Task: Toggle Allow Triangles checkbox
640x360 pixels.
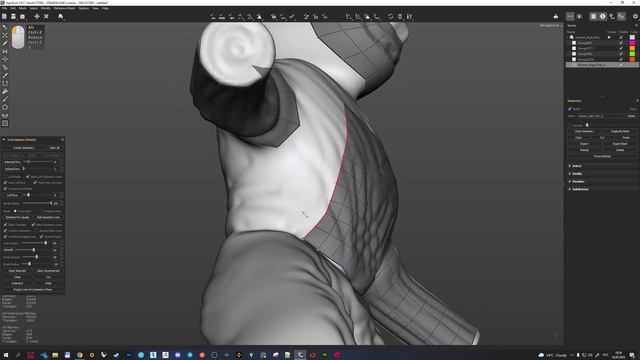Action: [x=5, y=224]
